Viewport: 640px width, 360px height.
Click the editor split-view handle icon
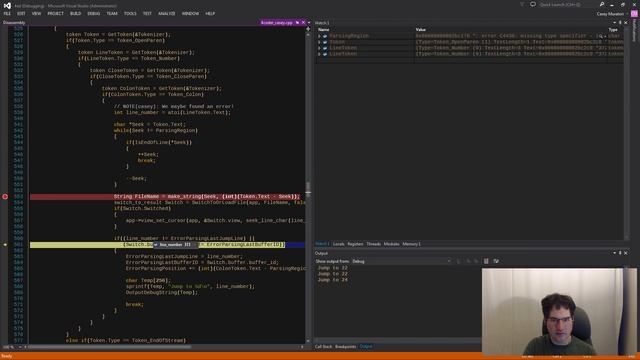click(308, 29)
